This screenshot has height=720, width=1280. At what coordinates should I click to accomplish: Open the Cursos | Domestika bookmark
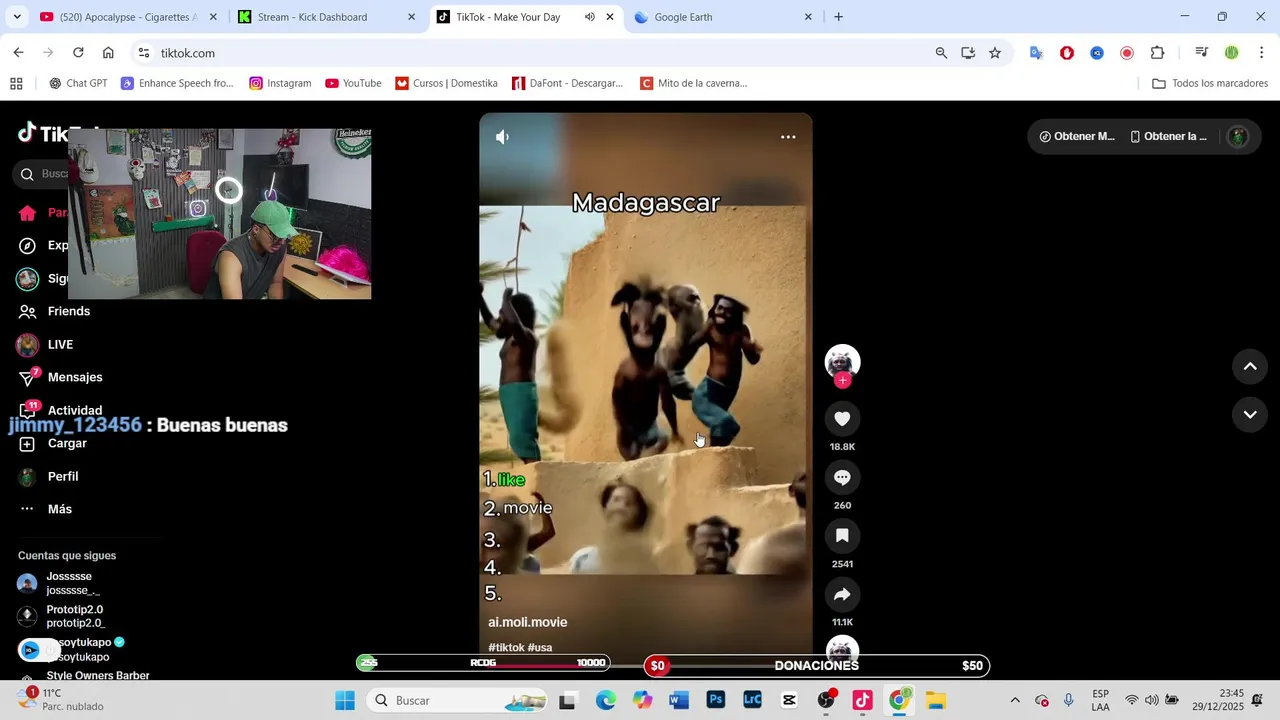[x=446, y=84]
